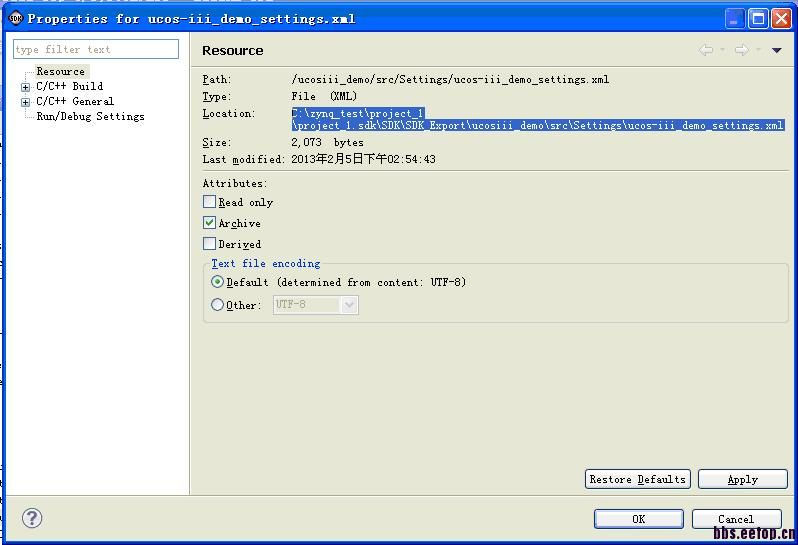Image resolution: width=798 pixels, height=545 pixels.
Task: Select Default encoding radio button
Action: [x=217, y=281]
